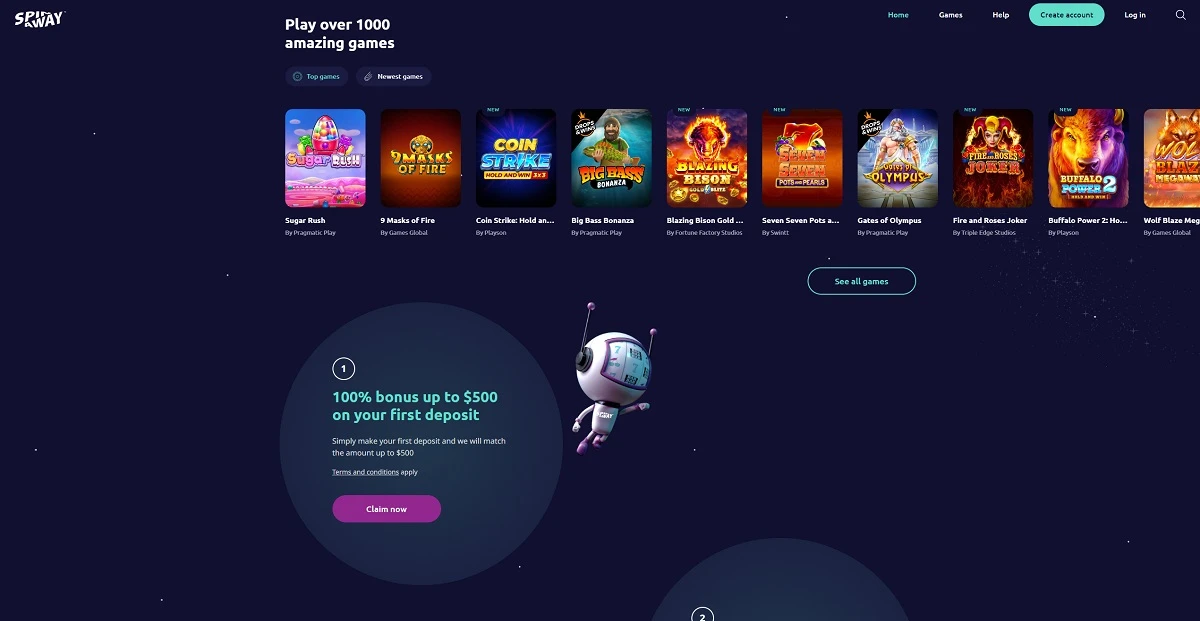Viewport: 1200px width, 621px height.
Task: Open the Terms and conditions link
Action: pos(365,472)
